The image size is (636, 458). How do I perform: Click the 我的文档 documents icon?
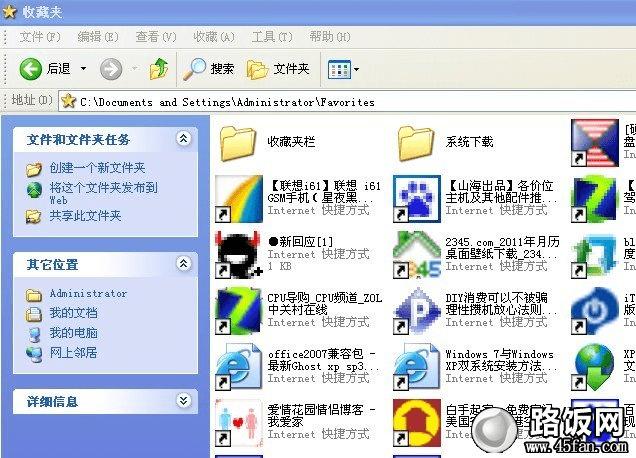point(34,314)
